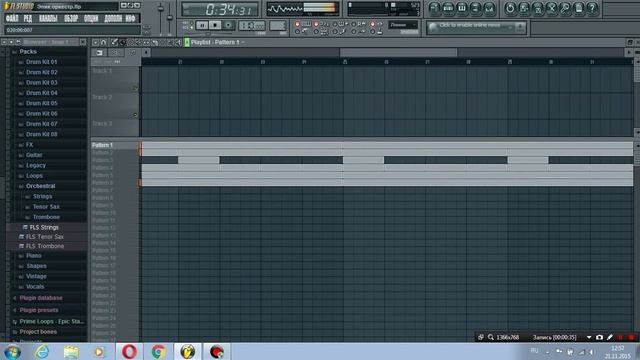Viewport: 640px width, 360px height.
Task: Open the ДОПОЛН menu
Action: (113, 18)
